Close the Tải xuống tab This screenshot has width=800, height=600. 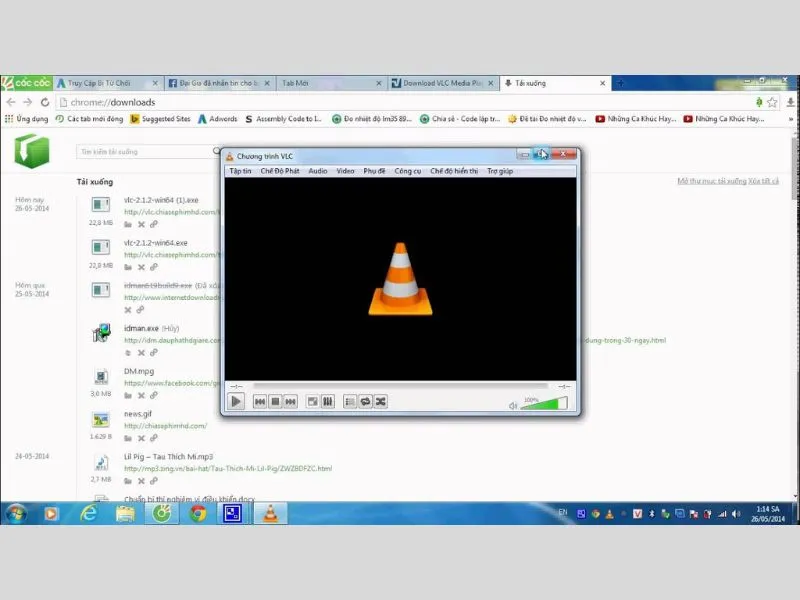tap(602, 83)
